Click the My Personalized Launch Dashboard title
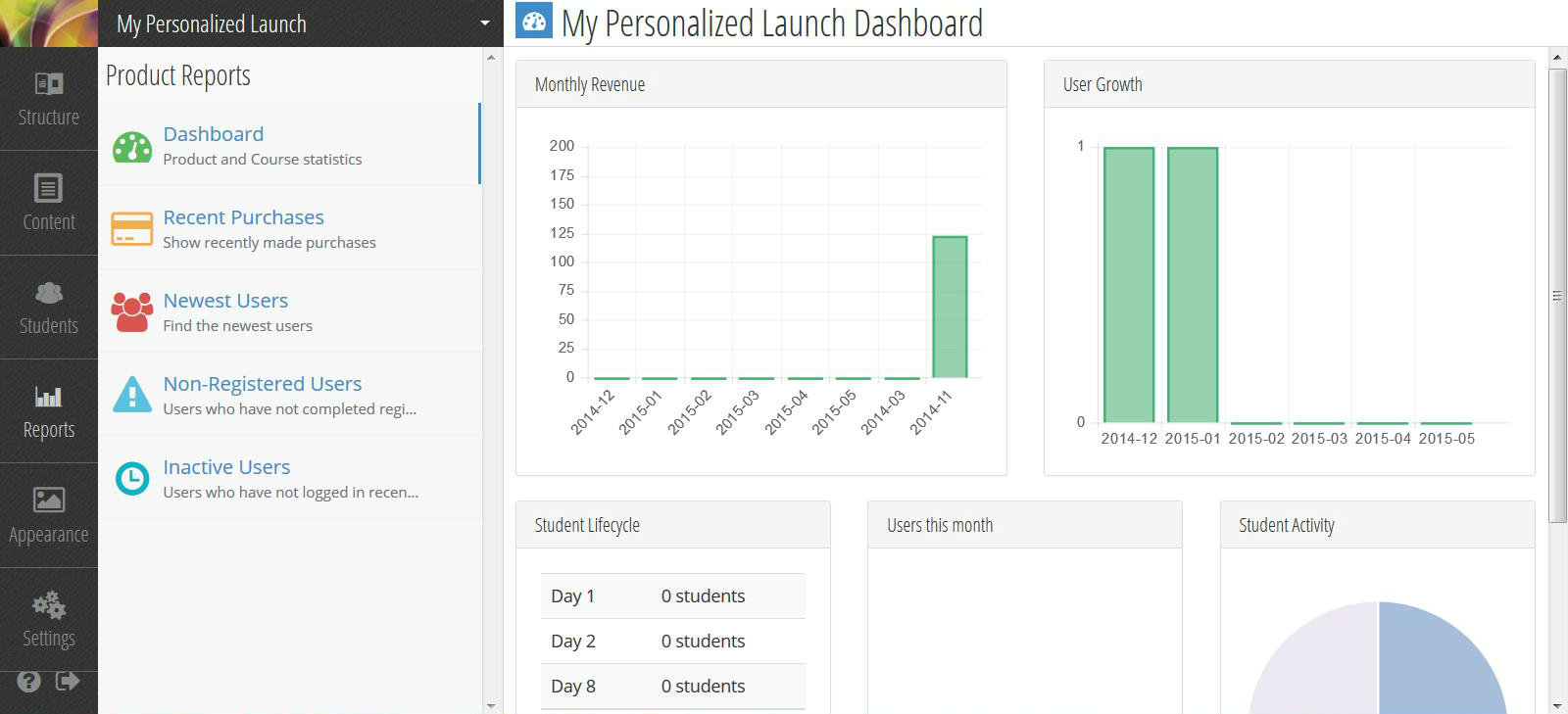Image resolution: width=1568 pixels, height=714 pixels. pos(772,24)
